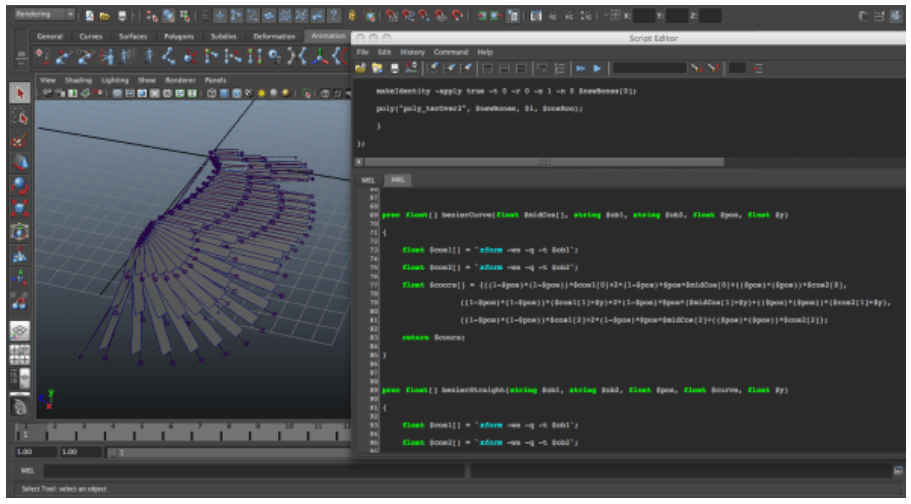Click the Execute All double-arrow icon
This screenshot has width=911, height=504.
pos(580,68)
